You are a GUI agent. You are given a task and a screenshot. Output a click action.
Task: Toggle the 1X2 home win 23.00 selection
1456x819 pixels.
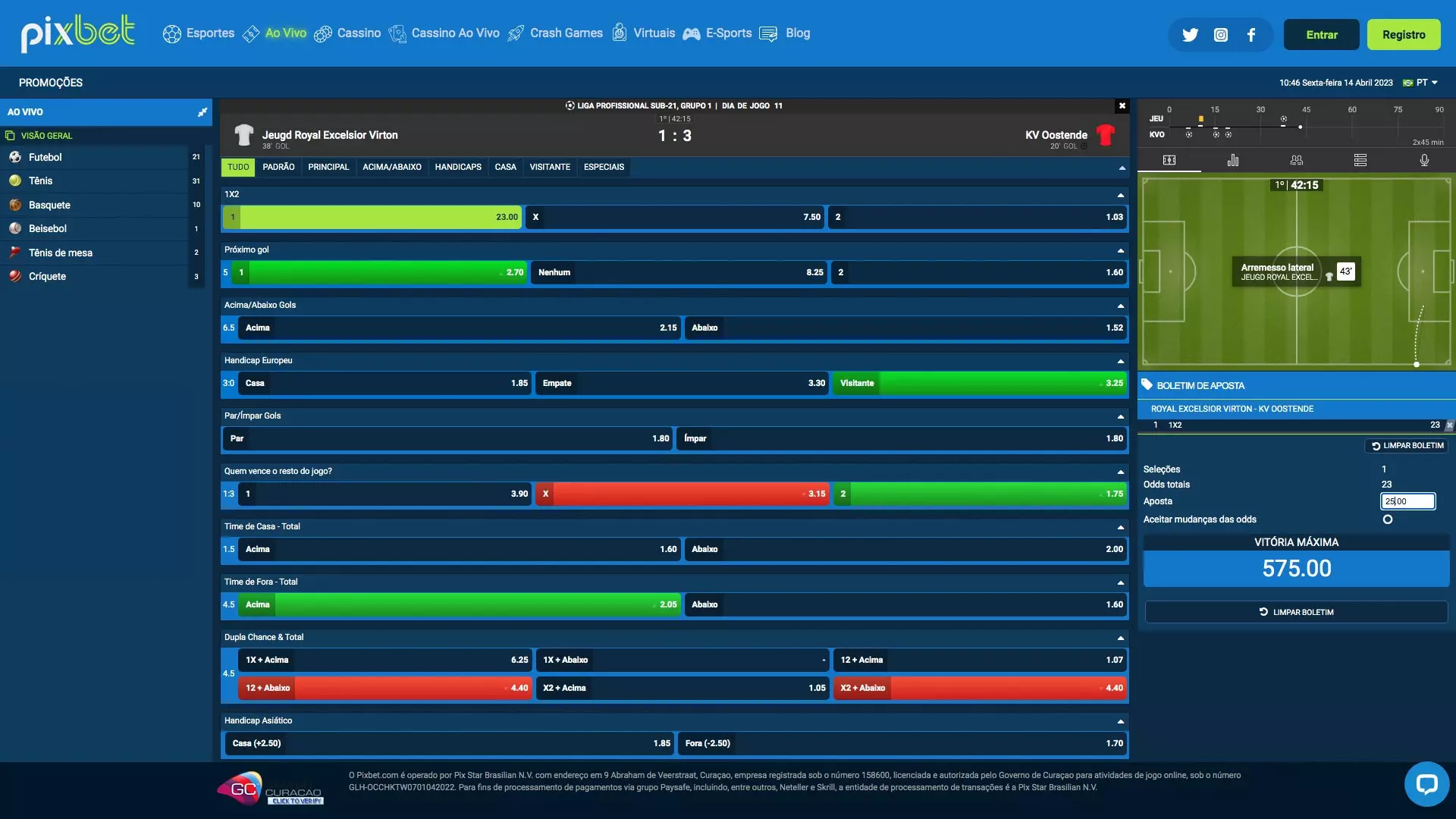click(x=372, y=217)
